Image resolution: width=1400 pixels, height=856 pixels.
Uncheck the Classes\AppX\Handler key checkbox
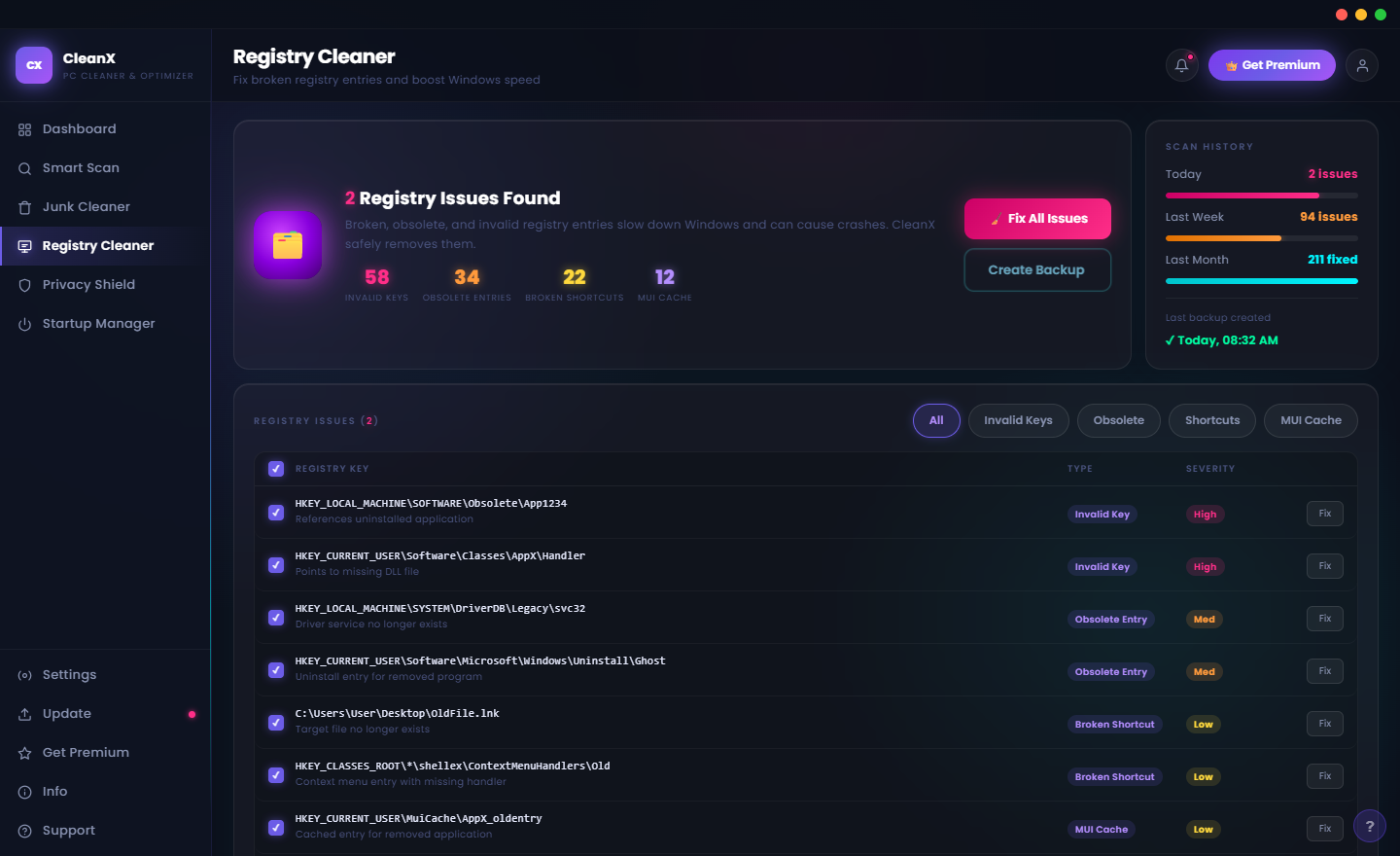(x=276, y=564)
